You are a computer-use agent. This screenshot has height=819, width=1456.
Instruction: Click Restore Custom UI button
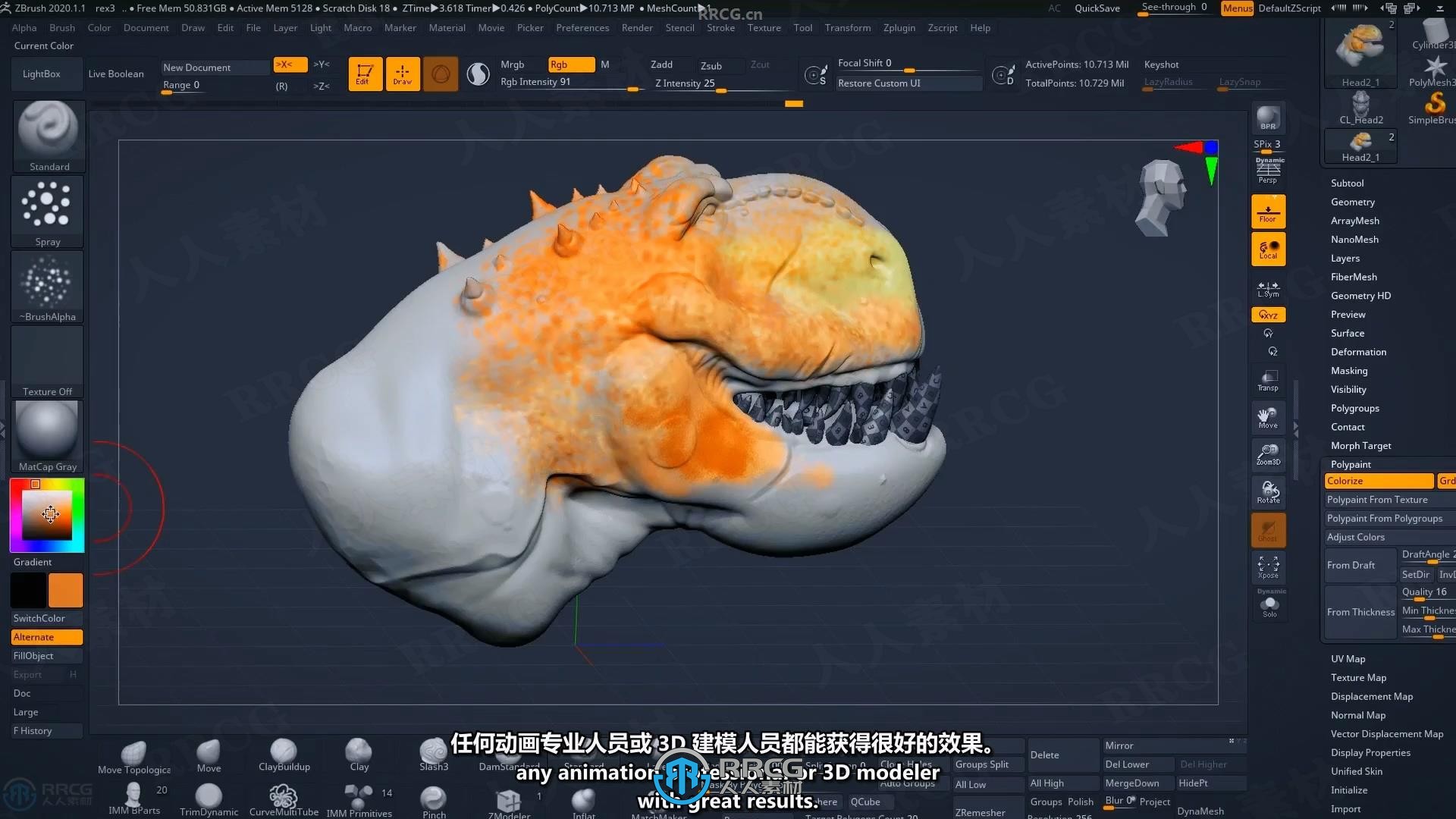pos(908,83)
